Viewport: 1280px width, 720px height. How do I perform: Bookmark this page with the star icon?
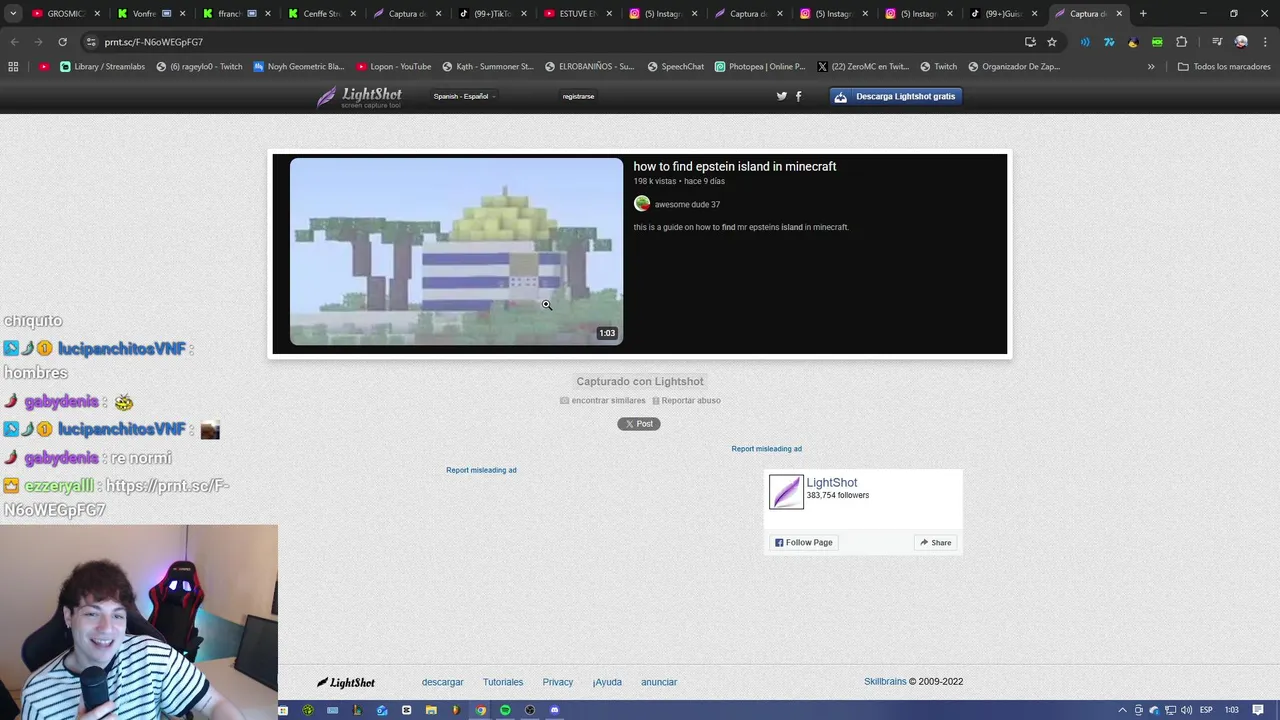point(1052,42)
